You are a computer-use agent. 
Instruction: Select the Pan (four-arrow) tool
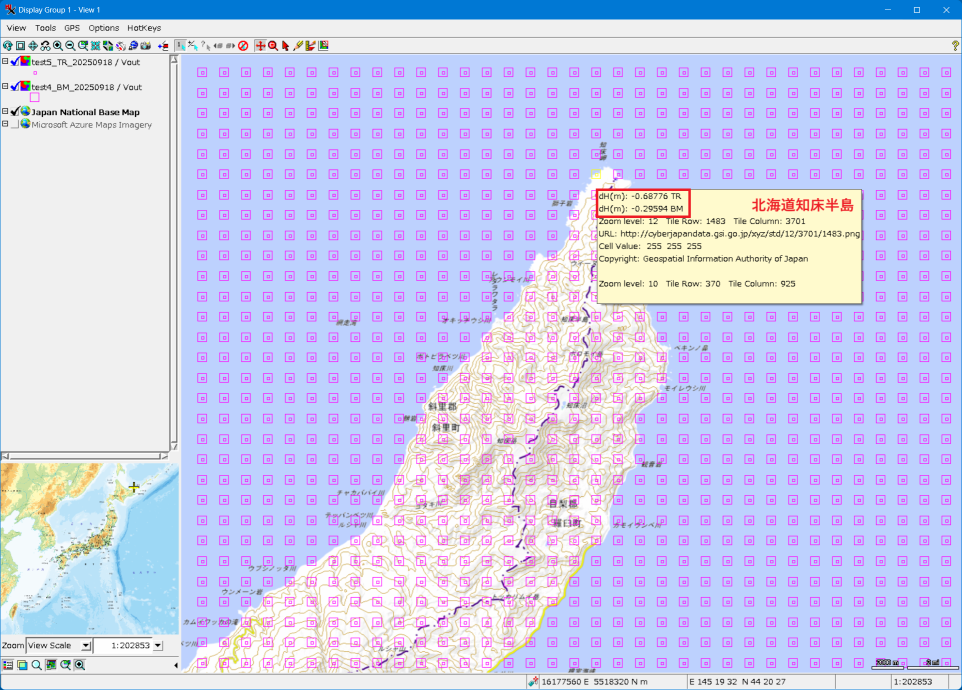pos(33,46)
